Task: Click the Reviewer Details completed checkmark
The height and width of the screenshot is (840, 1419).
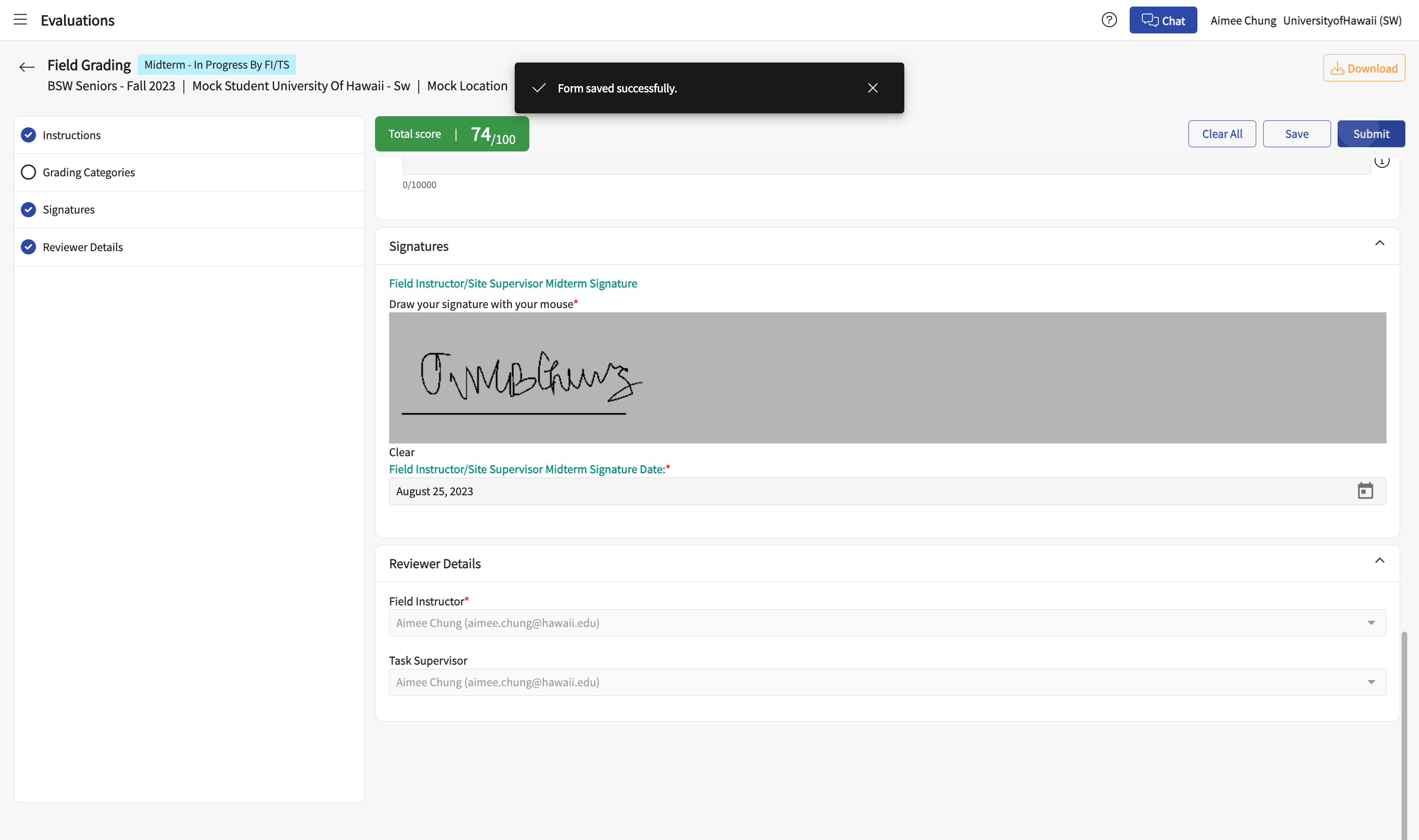Action: (x=28, y=247)
